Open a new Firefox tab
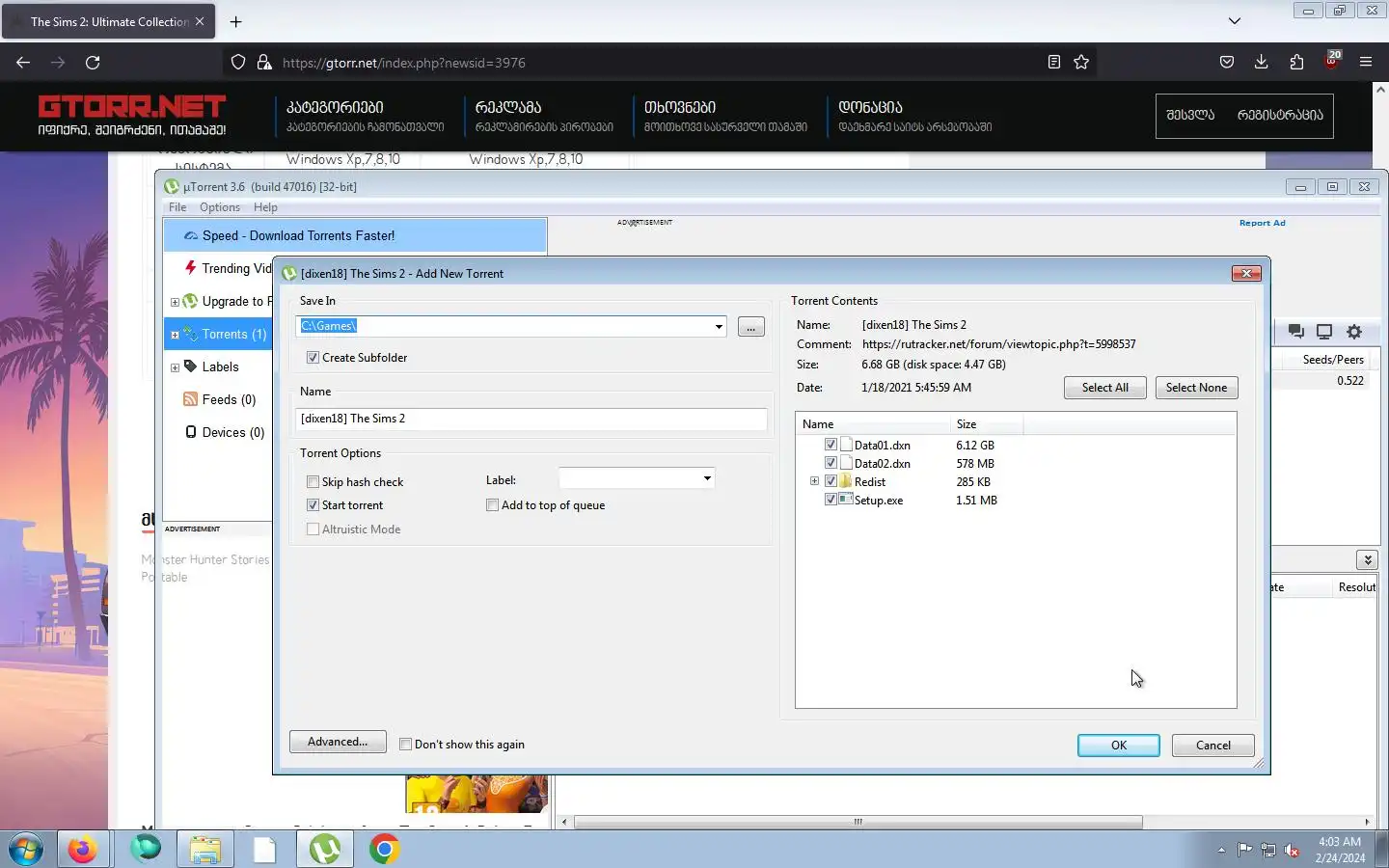The image size is (1389, 868). (x=235, y=21)
